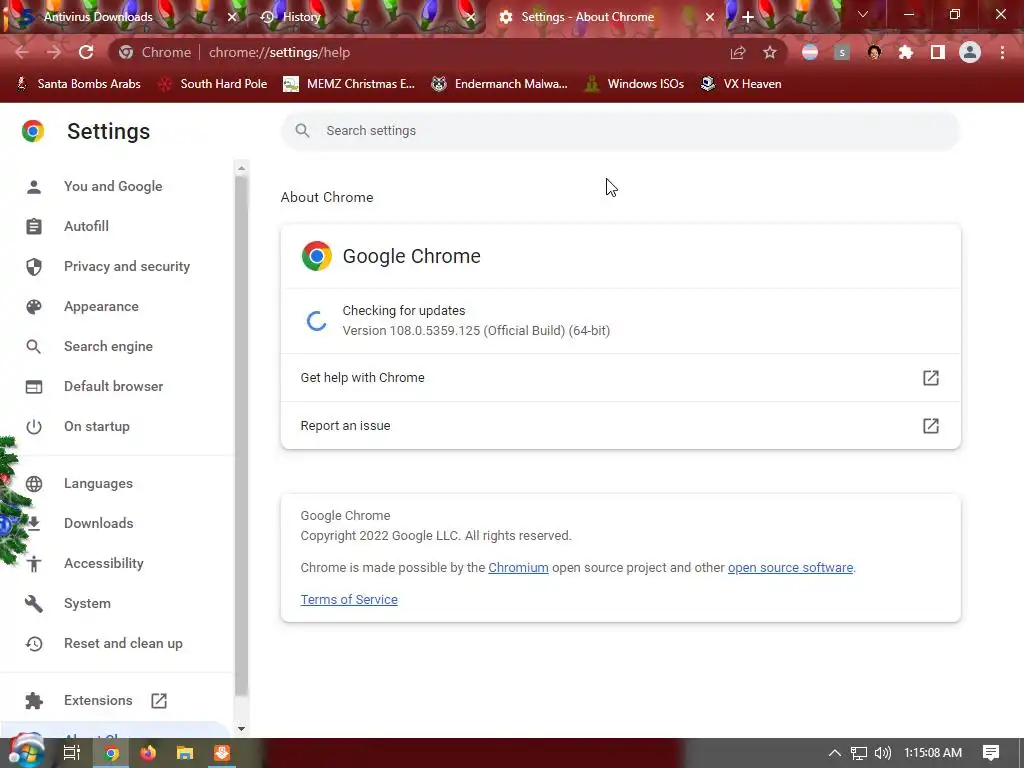Click Get help with Chrome
The height and width of the screenshot is (768, 1024).
(x=620, y=377)
